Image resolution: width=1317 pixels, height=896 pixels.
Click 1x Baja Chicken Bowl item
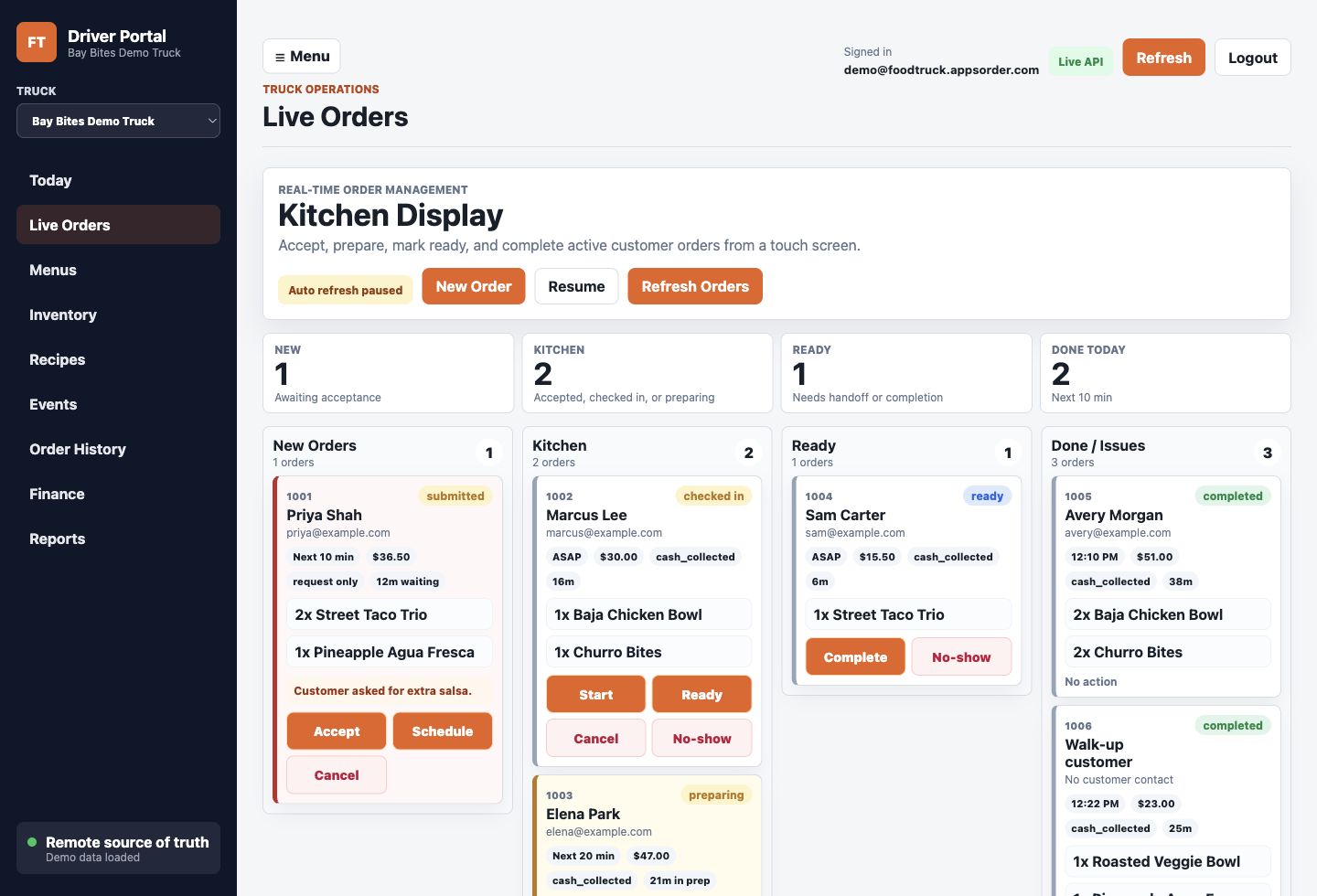coord(649,614)
